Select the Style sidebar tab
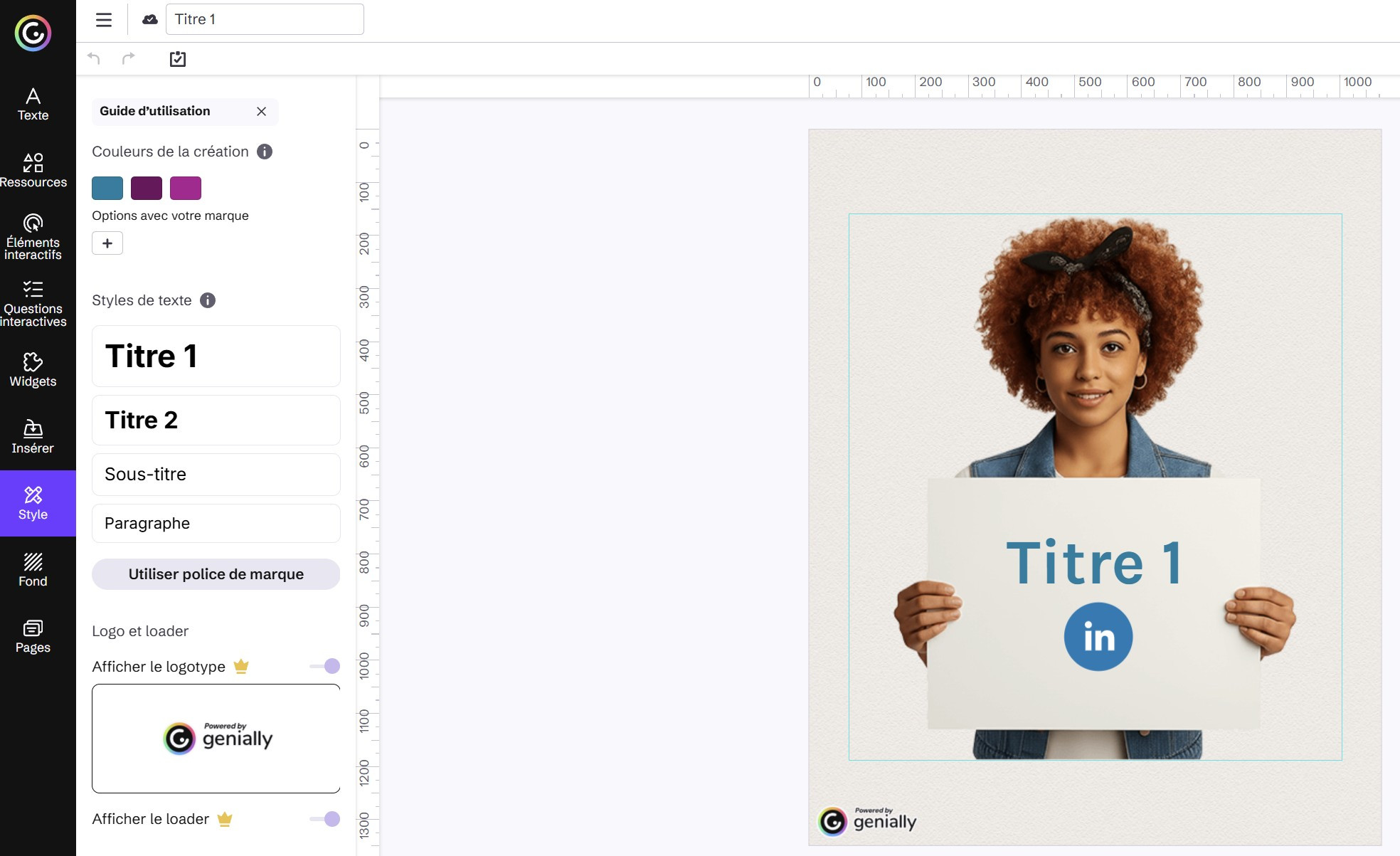The width and height of the screenshot is (1400, 856). click(33, 503)
